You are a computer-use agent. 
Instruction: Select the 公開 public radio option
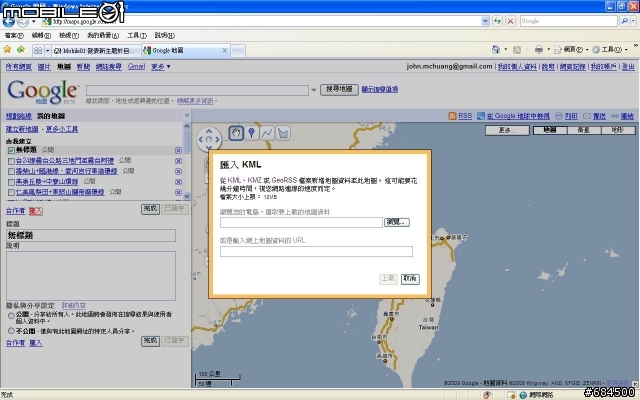point(11,315)
